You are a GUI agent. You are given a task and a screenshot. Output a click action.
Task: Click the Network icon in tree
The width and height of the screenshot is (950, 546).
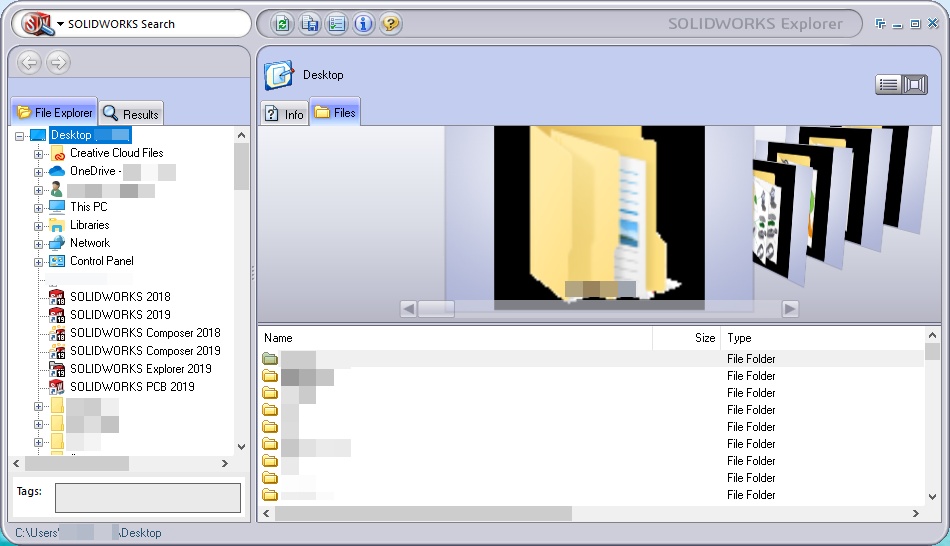pos(57,243)
